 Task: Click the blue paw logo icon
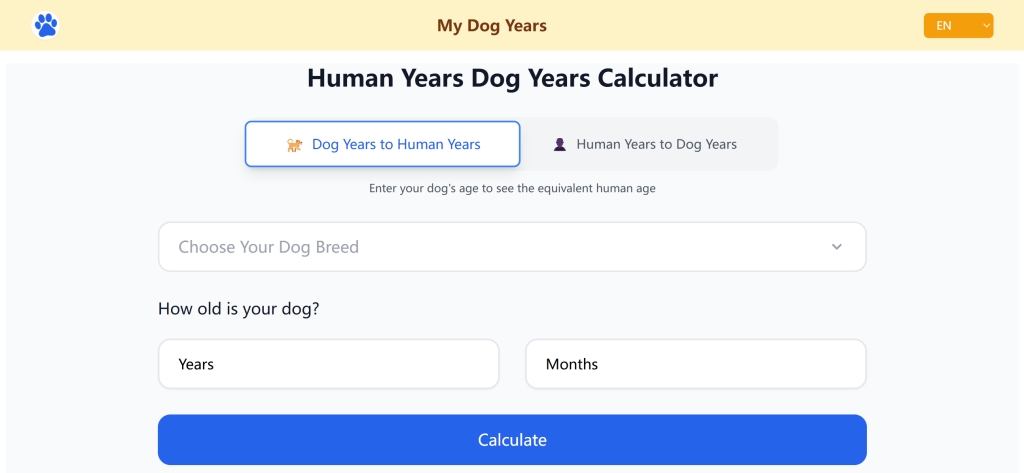46,25
